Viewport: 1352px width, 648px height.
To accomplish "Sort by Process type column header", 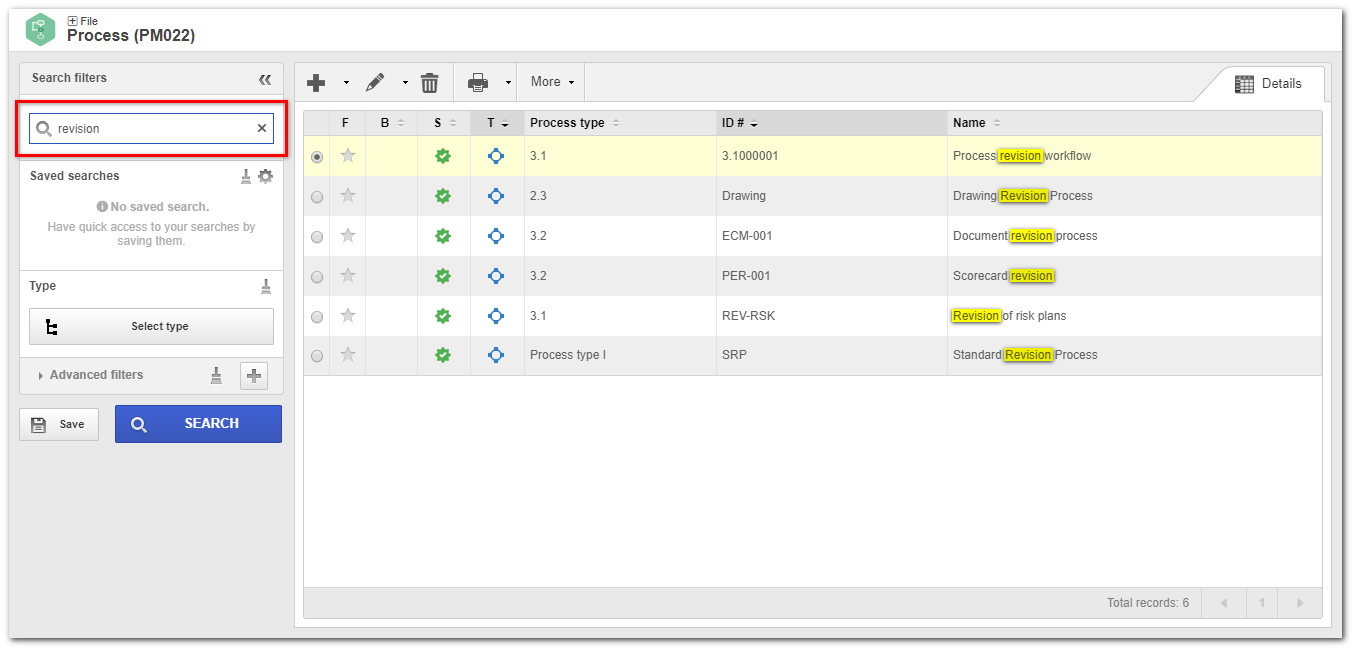I will [x=620, y=123].
